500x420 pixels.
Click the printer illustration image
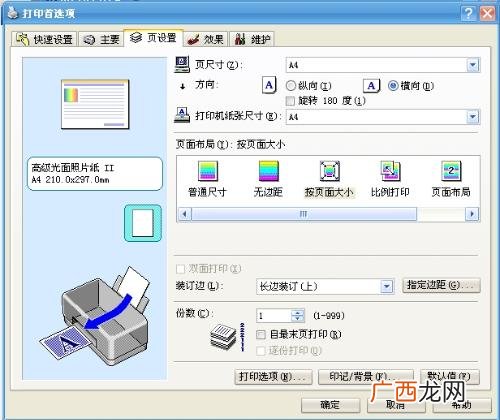[x=95, y=317]
